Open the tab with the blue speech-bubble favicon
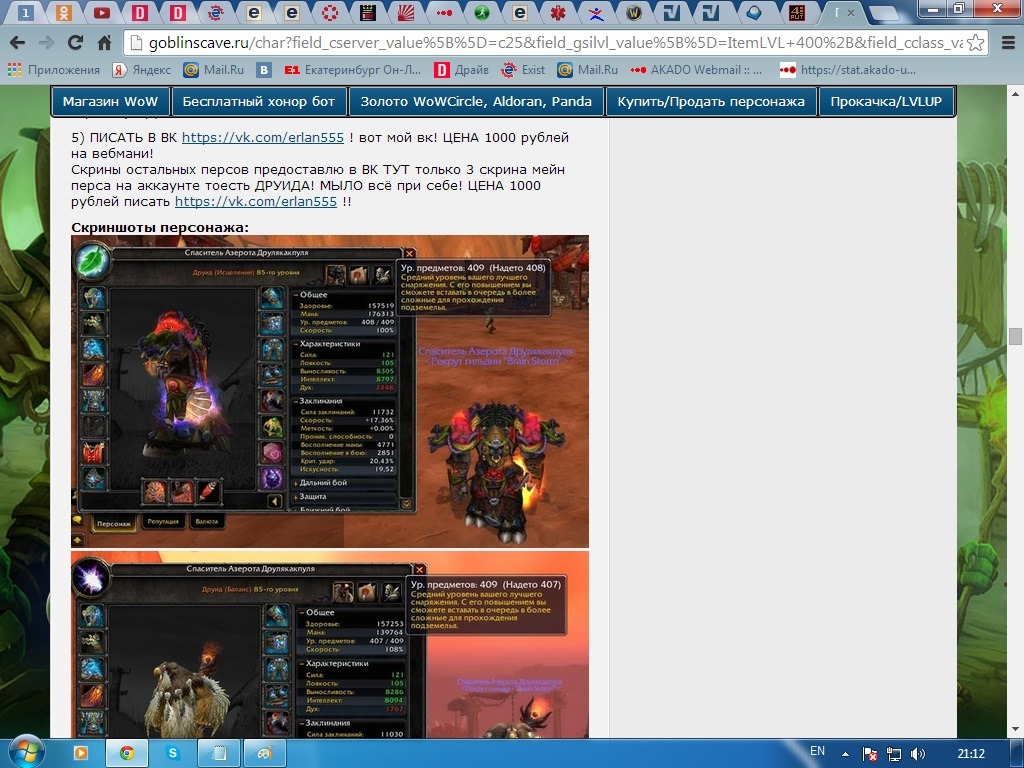 click(x=754, y=12)
